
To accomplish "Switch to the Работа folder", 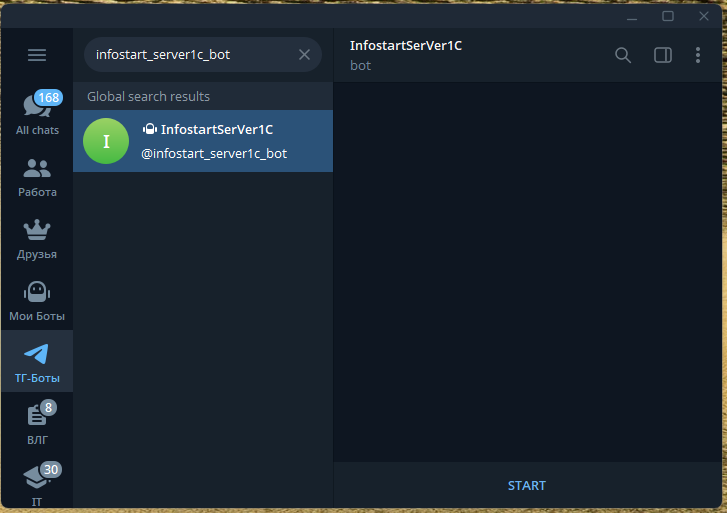I will [x=37, y=178].
